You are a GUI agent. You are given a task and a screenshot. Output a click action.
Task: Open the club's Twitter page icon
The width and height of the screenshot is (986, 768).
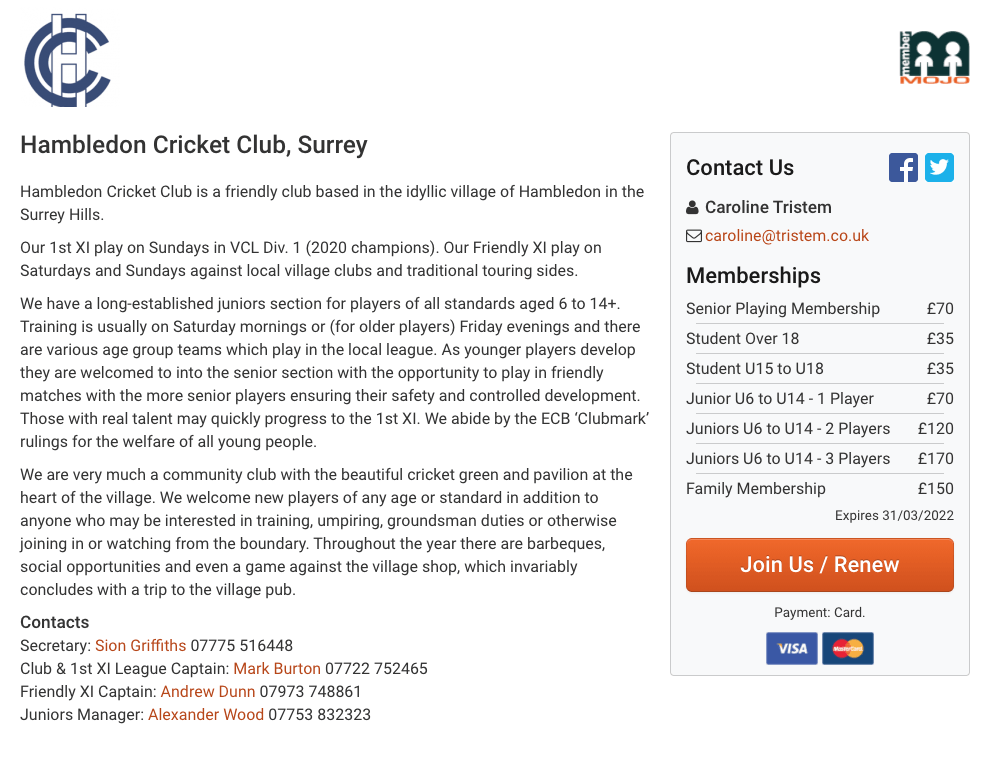tap(939, 167)
